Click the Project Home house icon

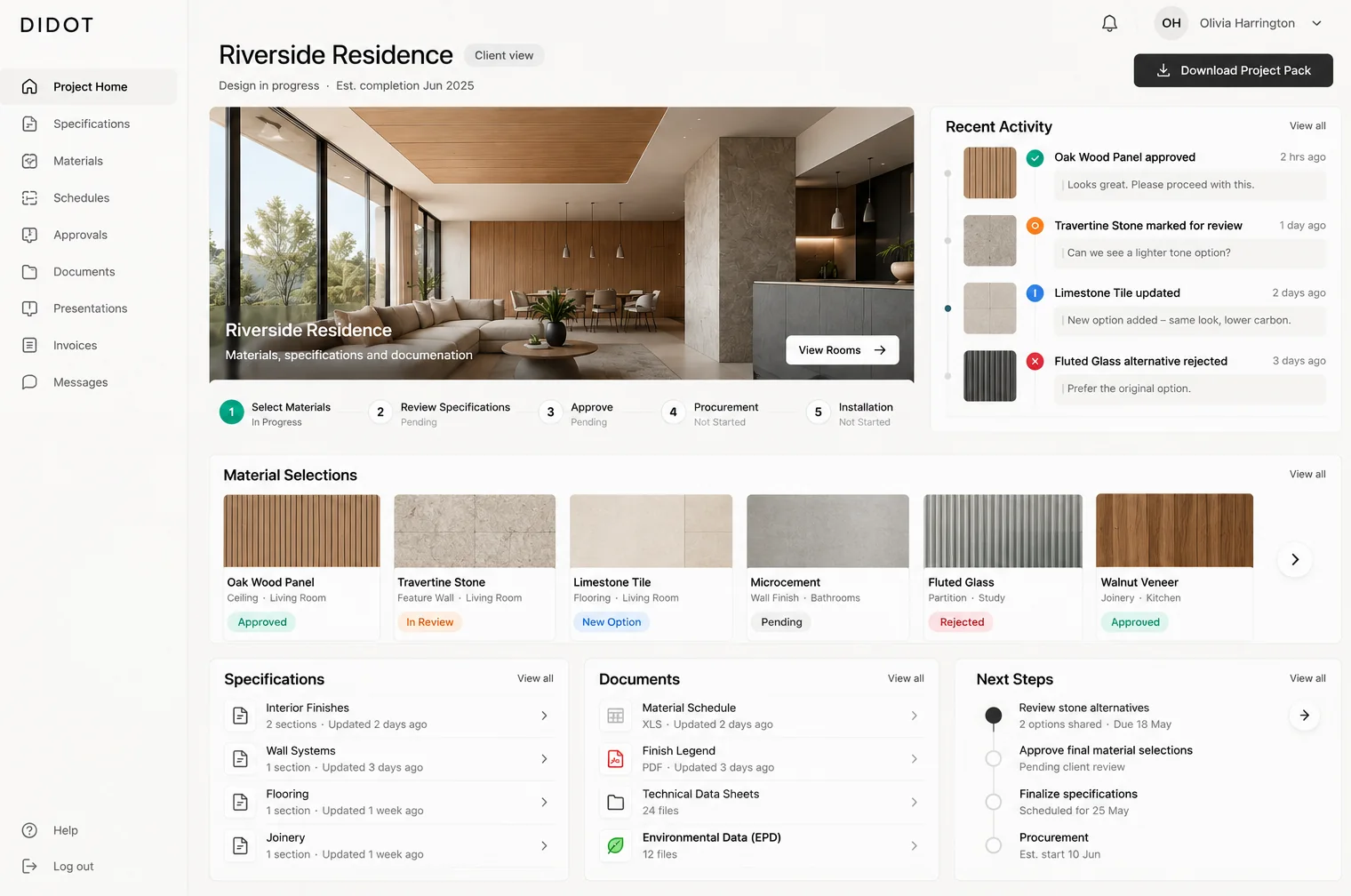point(29,86)
